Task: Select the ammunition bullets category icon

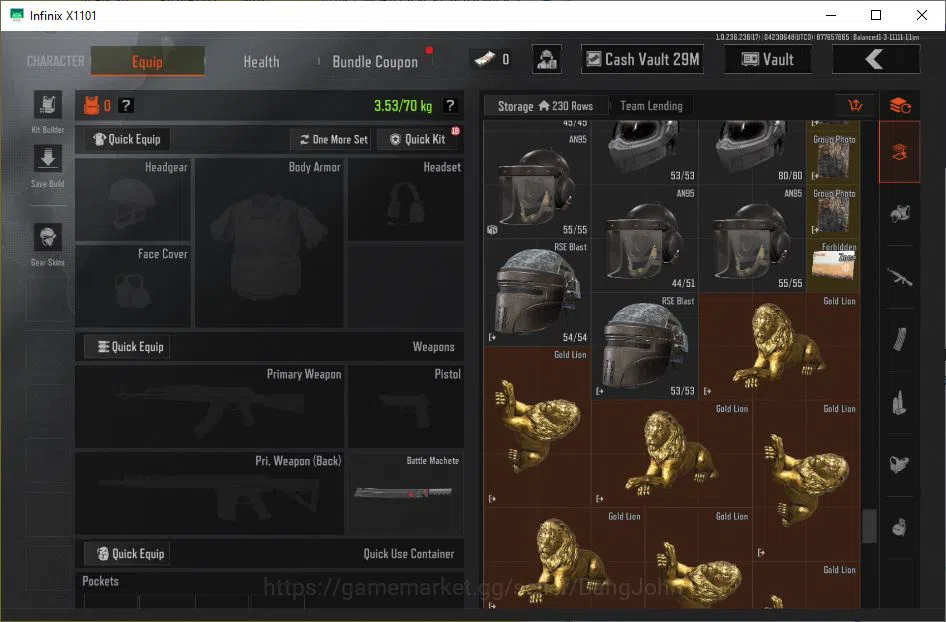Action: [x=899, y=402]
